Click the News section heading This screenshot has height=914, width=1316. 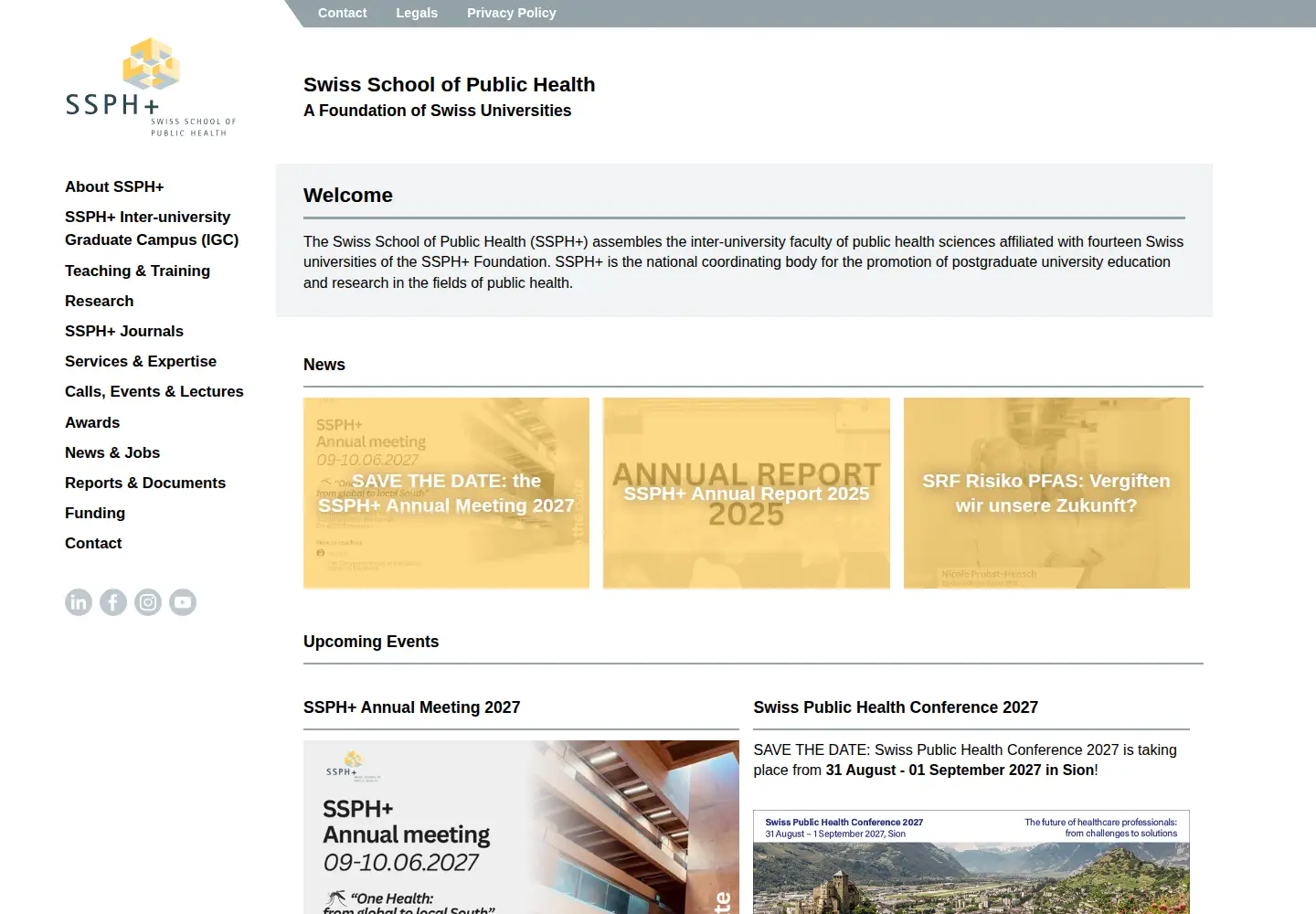[x=324, y=365]
